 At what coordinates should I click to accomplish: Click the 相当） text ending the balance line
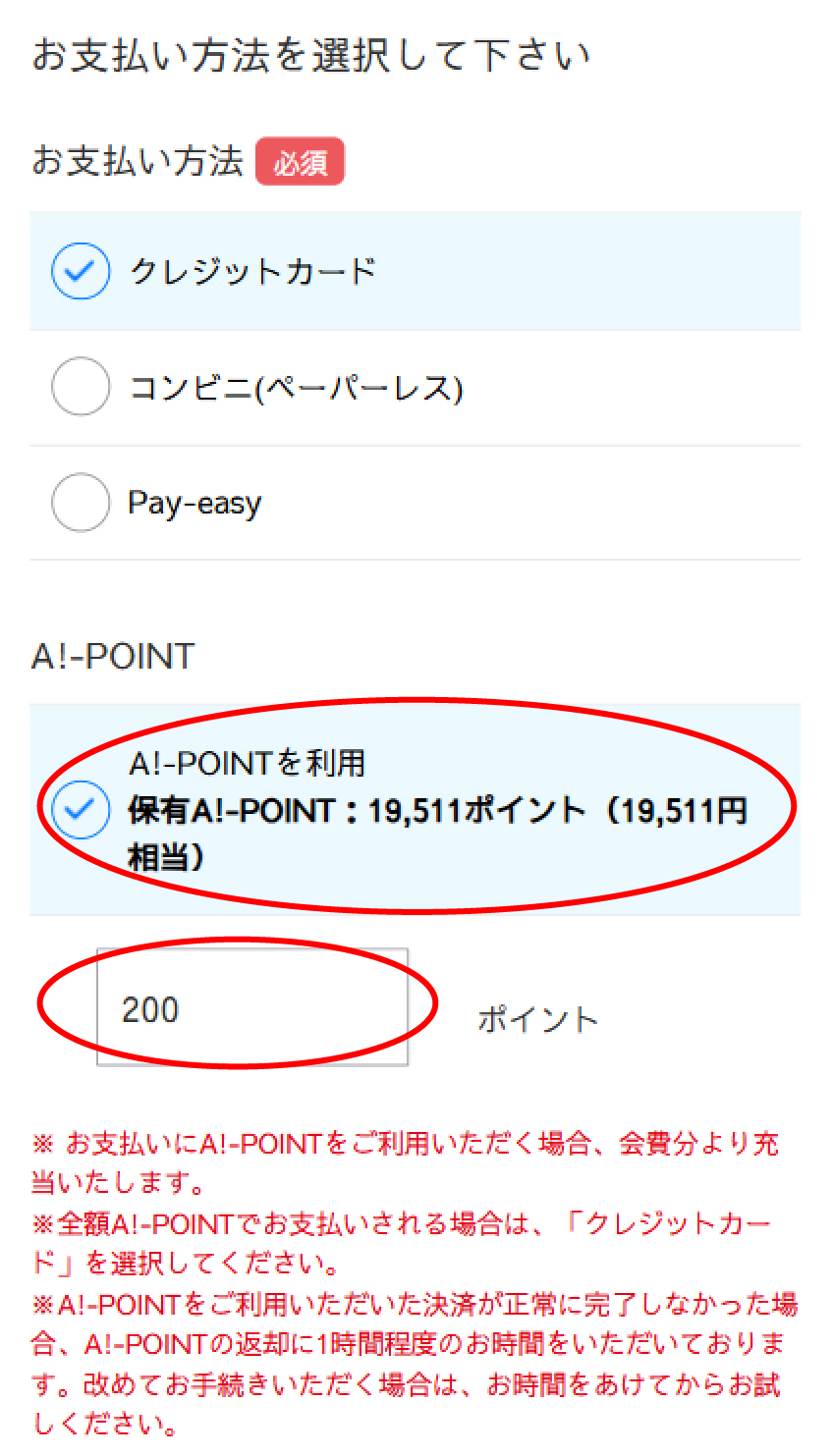coord(167,858)
